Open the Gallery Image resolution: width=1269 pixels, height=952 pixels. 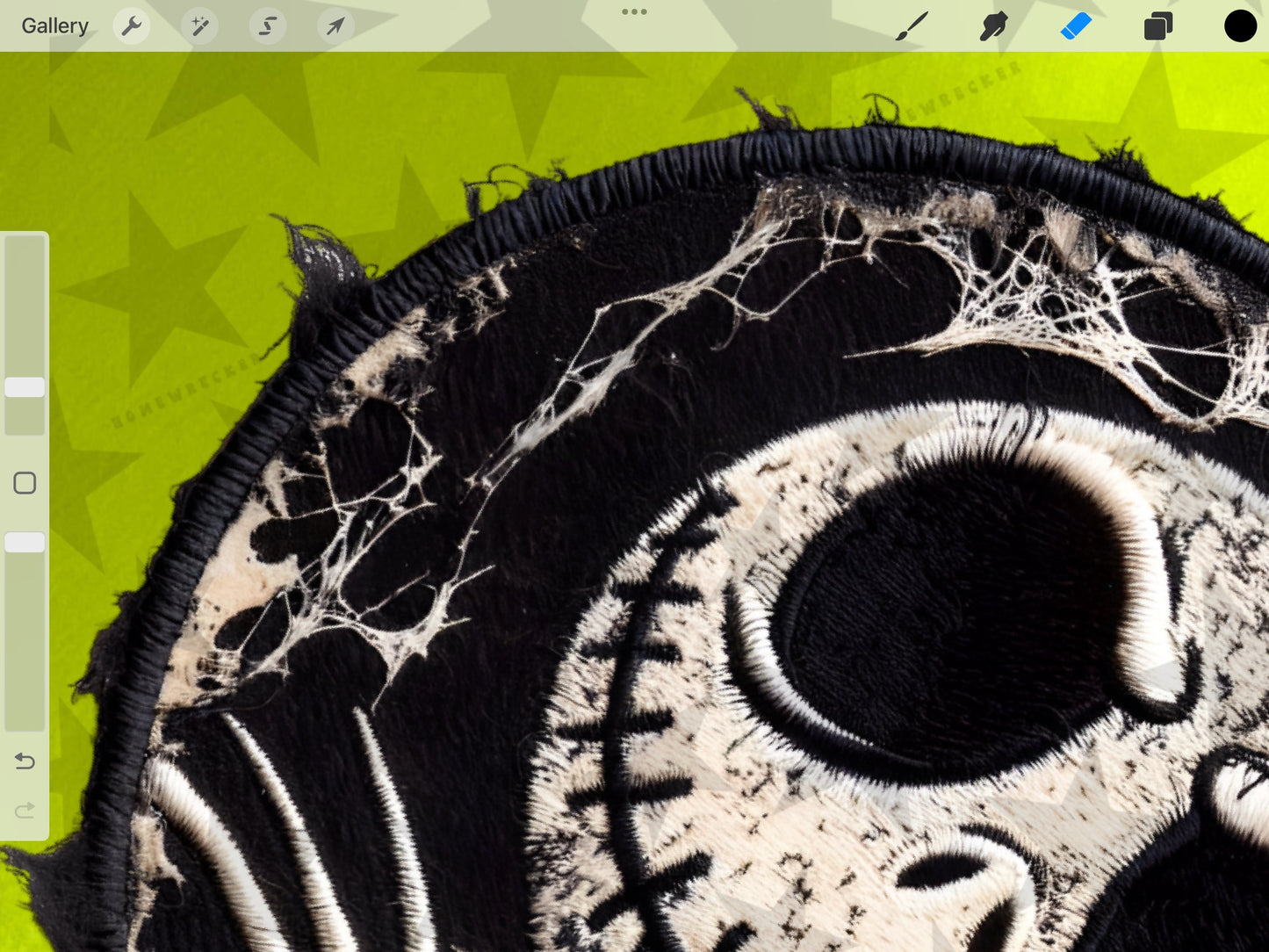pos(54,26)
